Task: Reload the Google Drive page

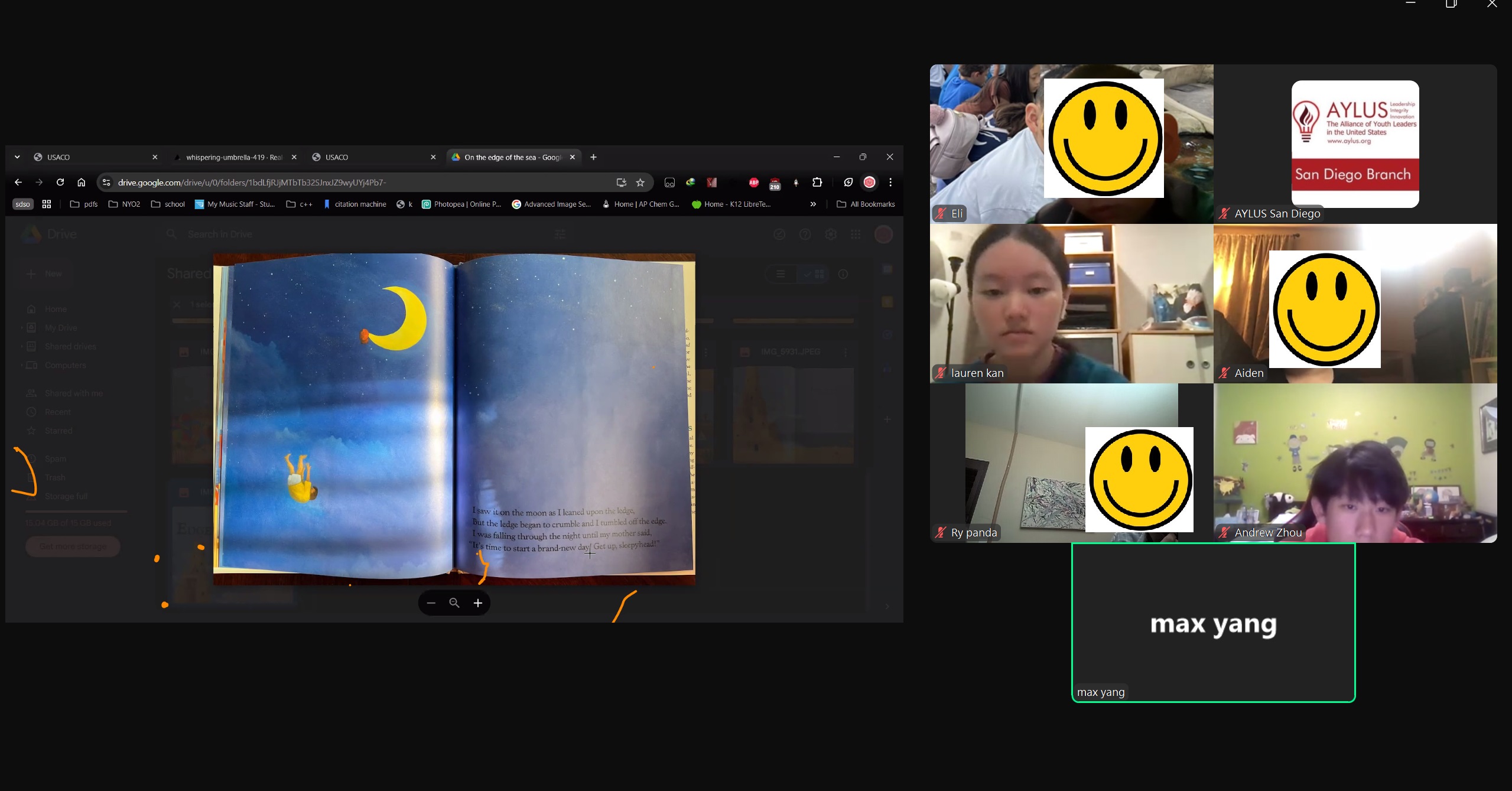Action: (x=60, y=183)
